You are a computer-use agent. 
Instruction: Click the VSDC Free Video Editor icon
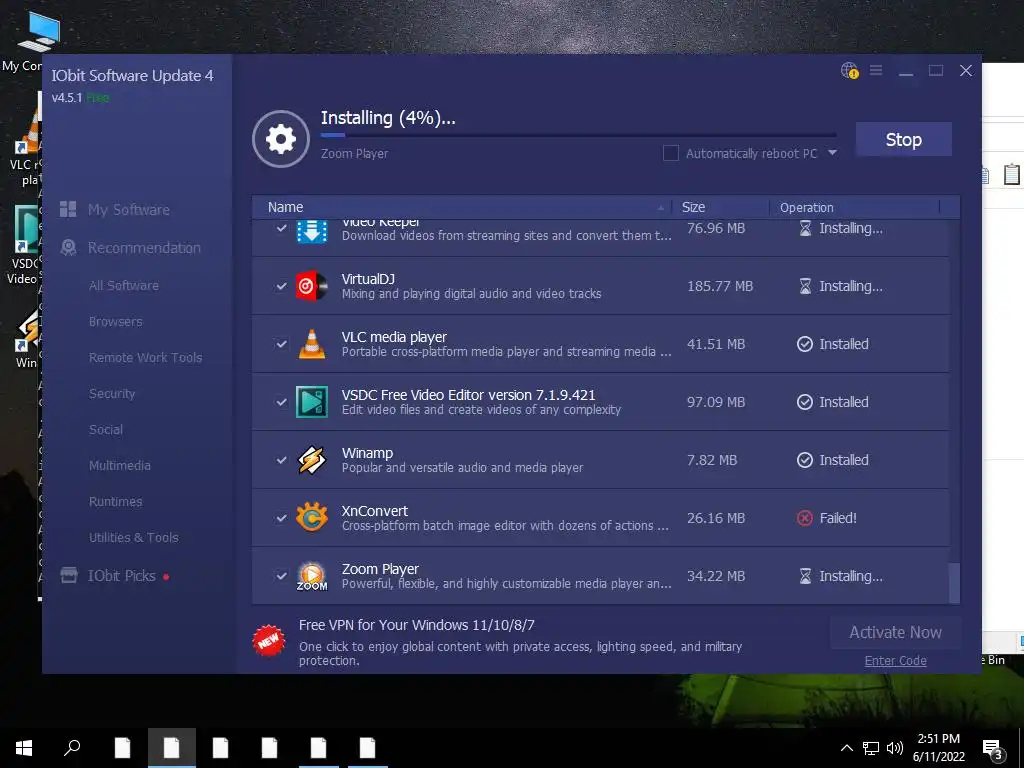(312, 402)
